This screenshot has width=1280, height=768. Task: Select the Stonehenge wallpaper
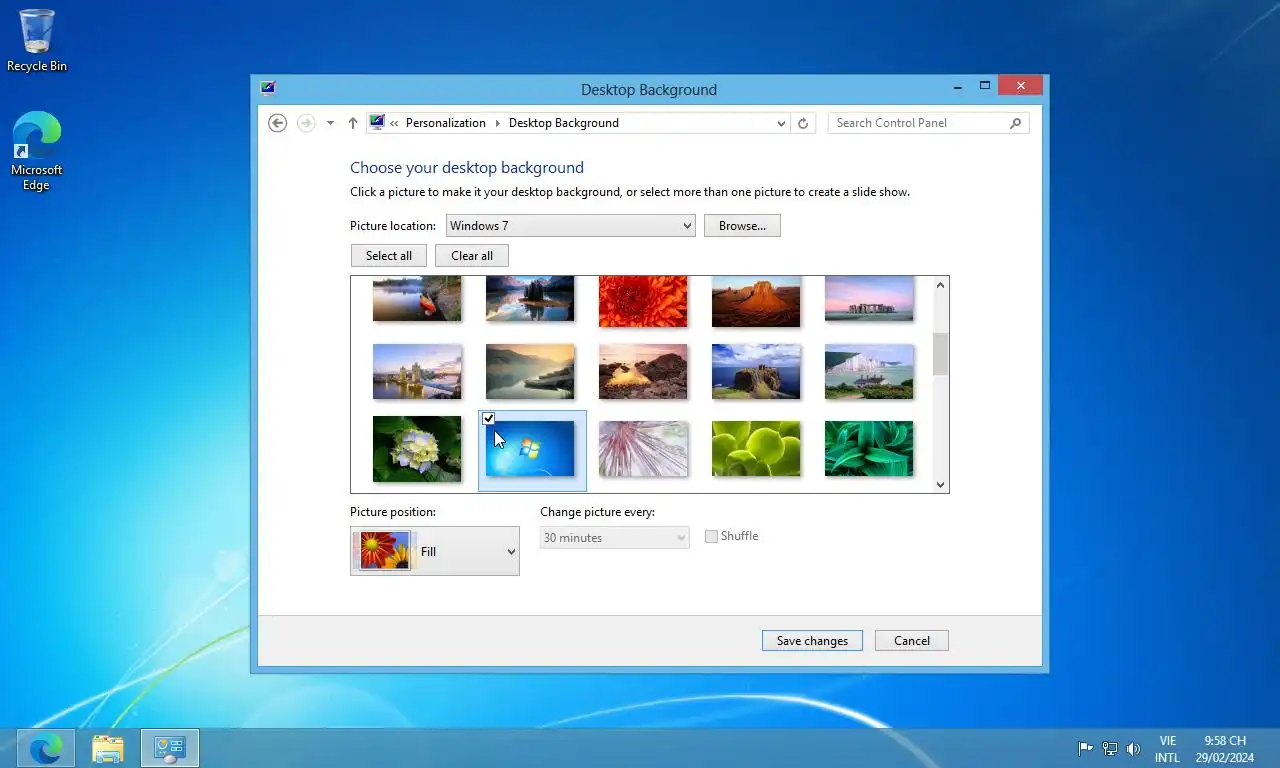point(869,299)
